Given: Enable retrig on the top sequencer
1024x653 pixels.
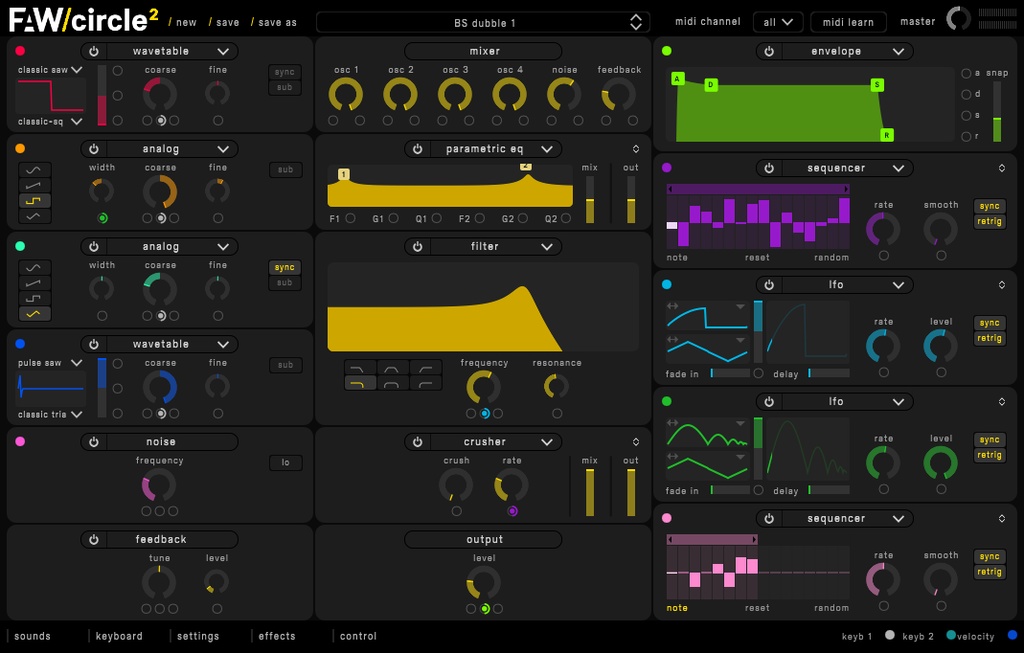Looking at the screenshot, I should pyautogui.click(x=989, y=221).
